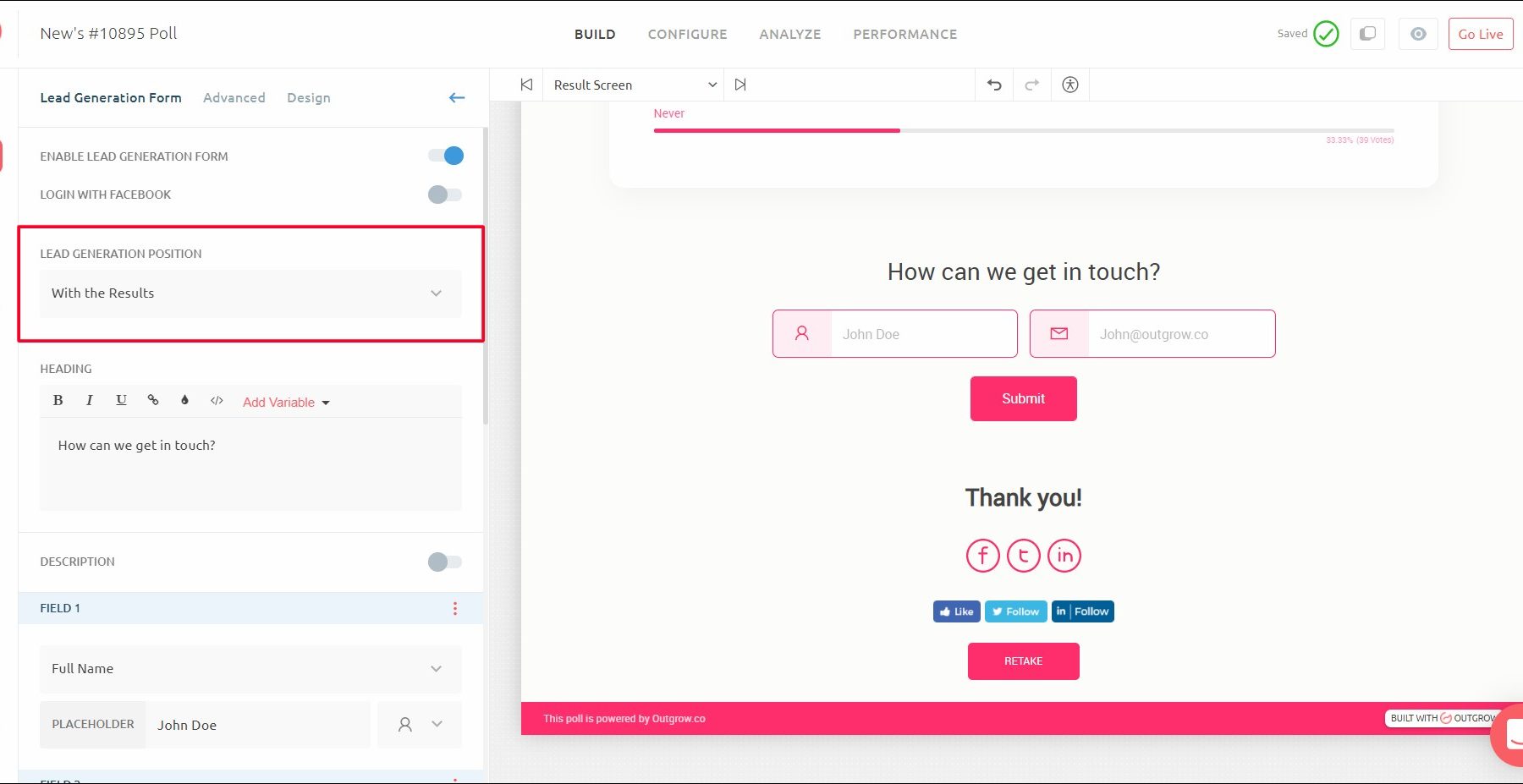The image size is (1523, 784).
Task: Open the Full Name field type dropdown
Action: tap(250, 669)
